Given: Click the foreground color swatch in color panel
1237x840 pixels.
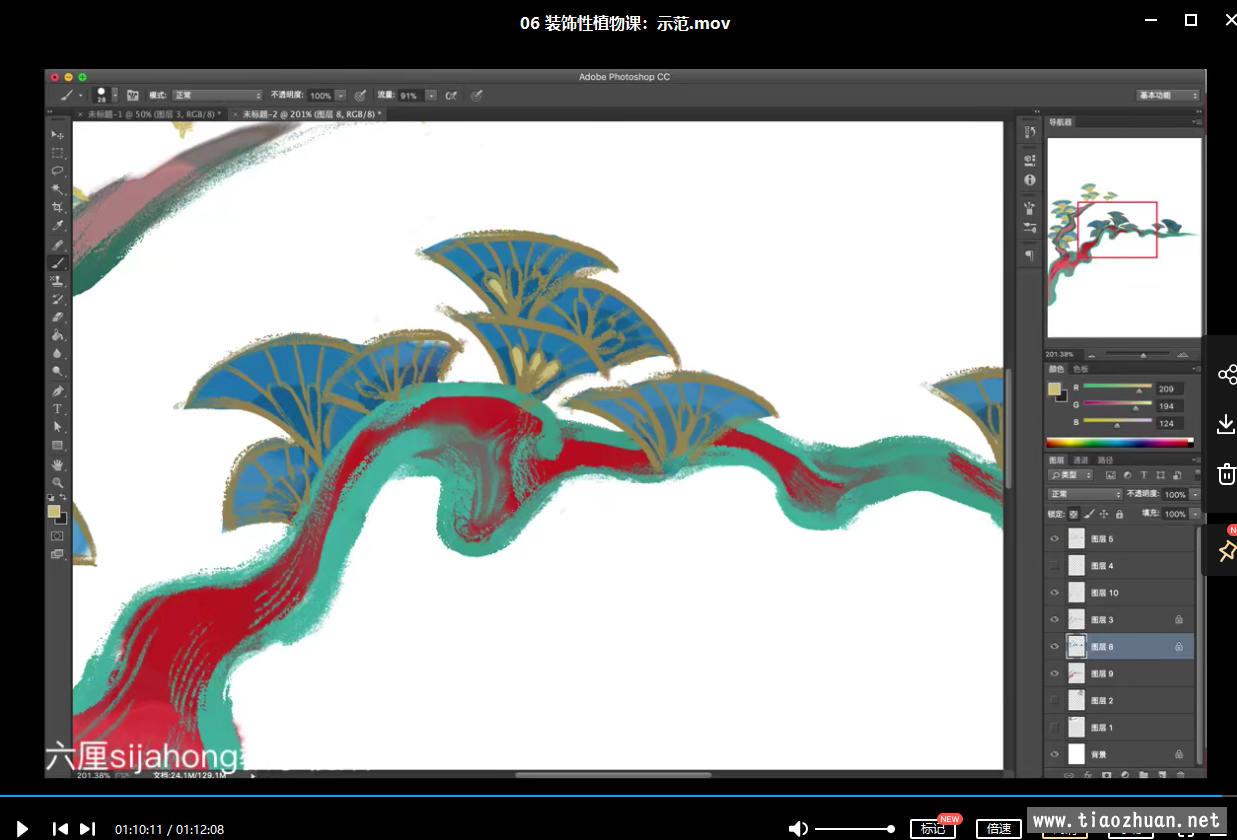Looking at the screenshot, I should (1054, 389).
